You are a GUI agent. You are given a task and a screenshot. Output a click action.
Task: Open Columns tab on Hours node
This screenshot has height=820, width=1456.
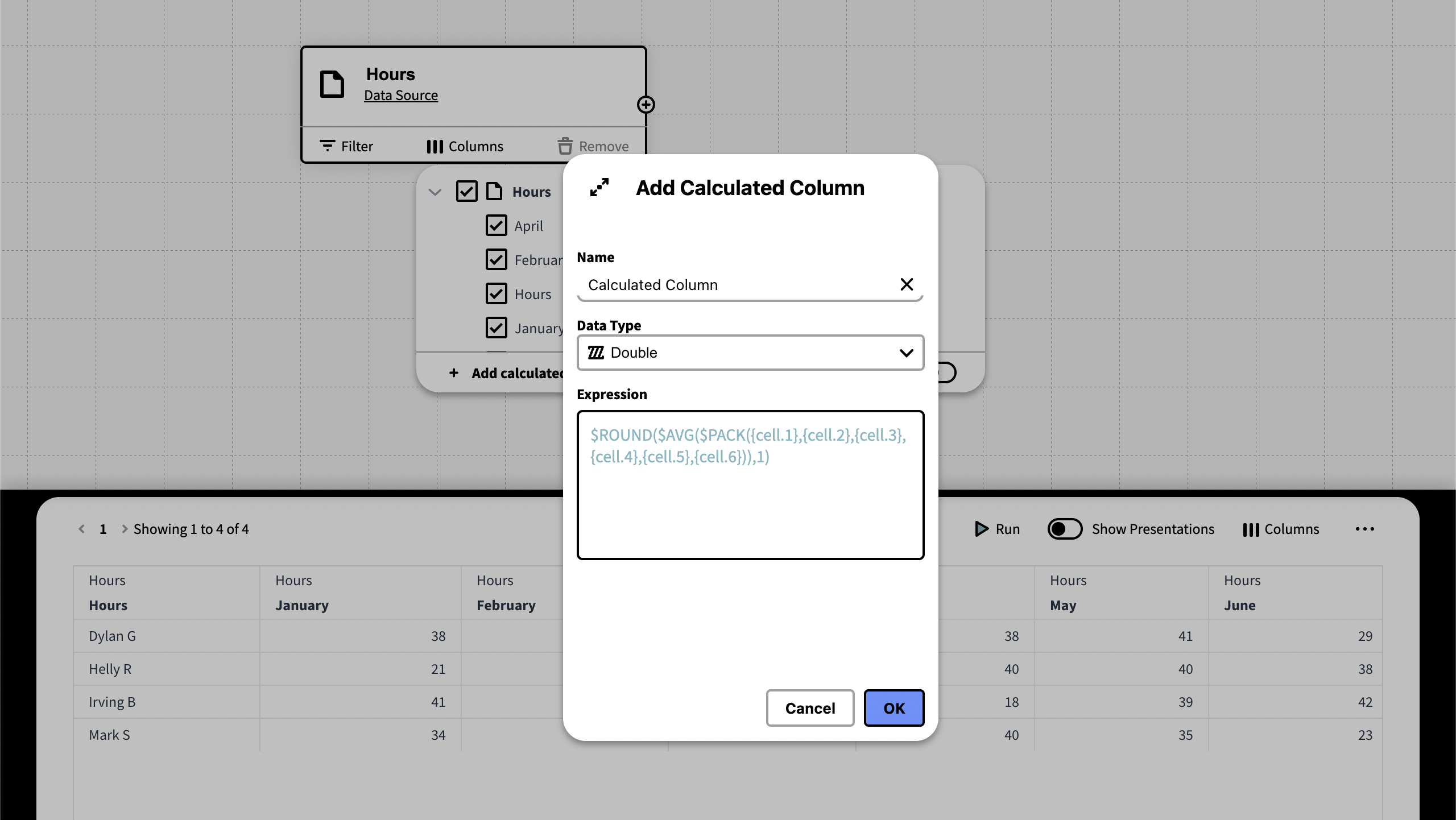pyautogui.click(x=465, y=146)
